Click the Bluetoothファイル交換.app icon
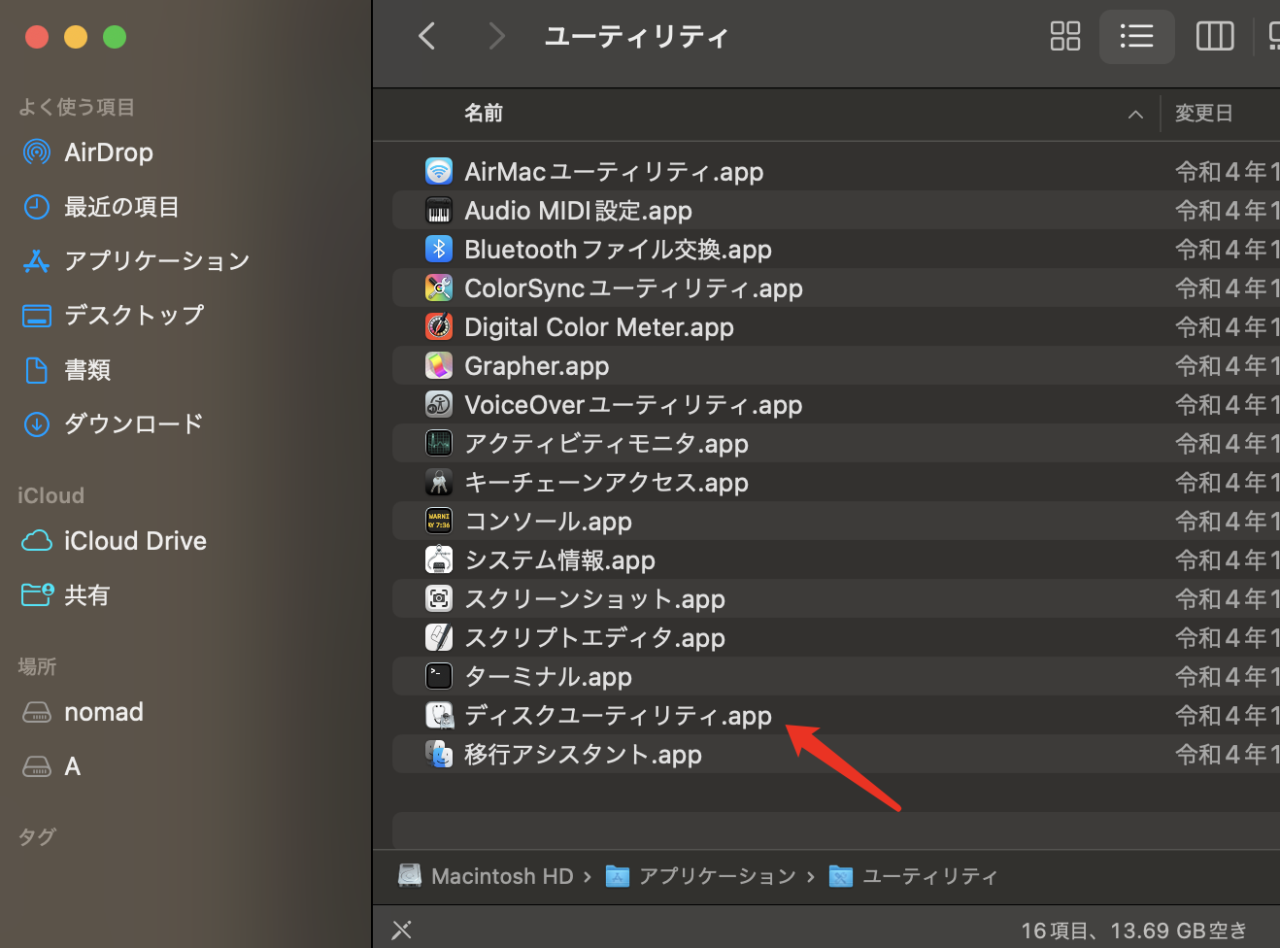The height and width of the screenshot is (948, 1280). coord(439,249)
